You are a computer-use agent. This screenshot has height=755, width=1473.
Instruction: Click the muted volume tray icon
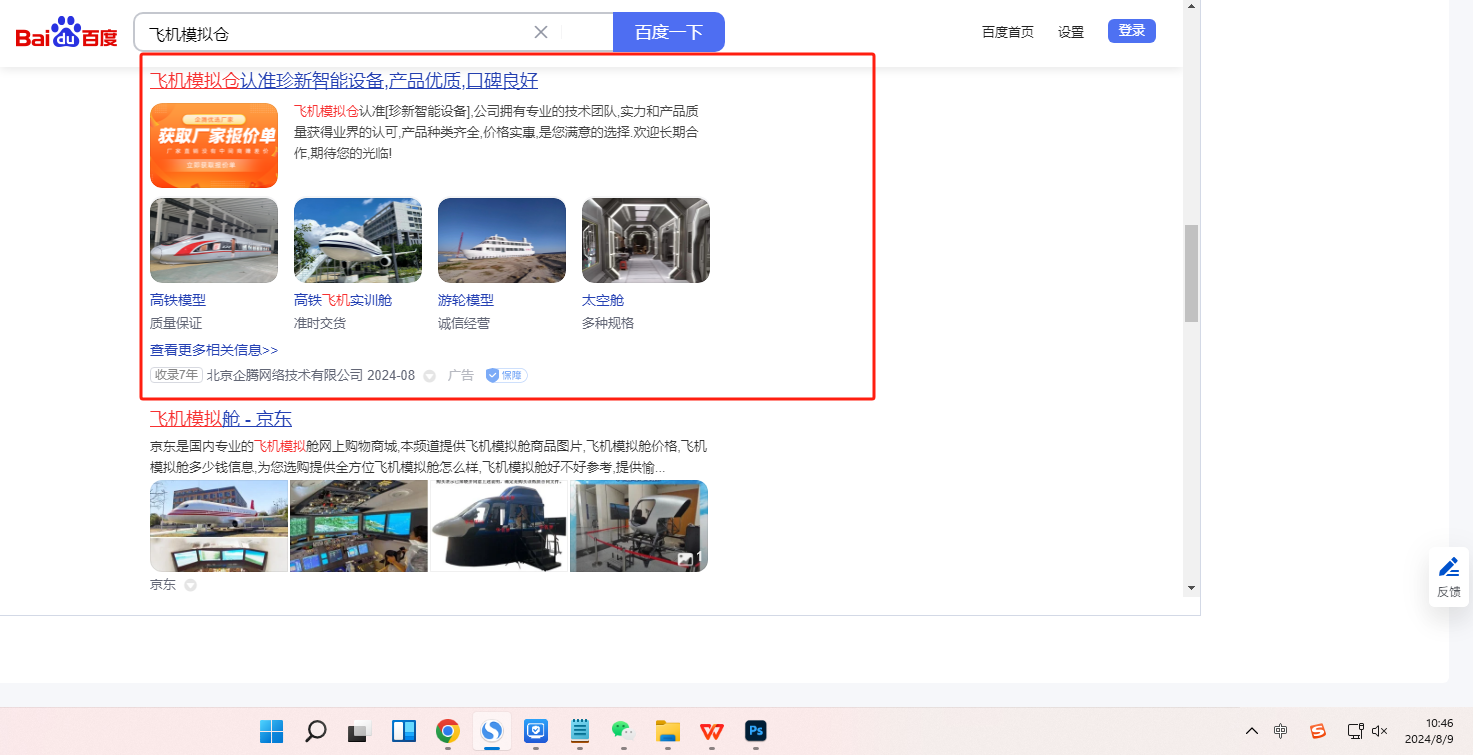point(1380,731)
